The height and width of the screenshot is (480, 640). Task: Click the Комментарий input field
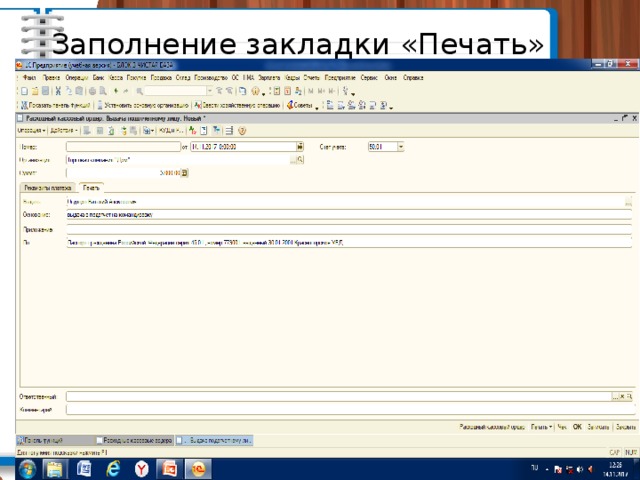(351, 409)
